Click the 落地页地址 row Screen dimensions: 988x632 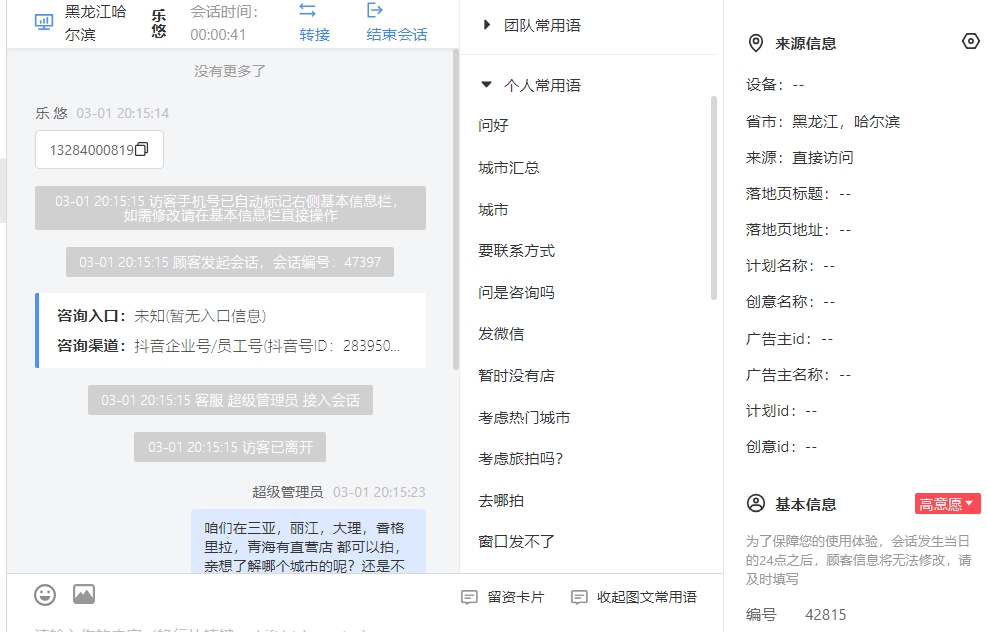point(798,230)
